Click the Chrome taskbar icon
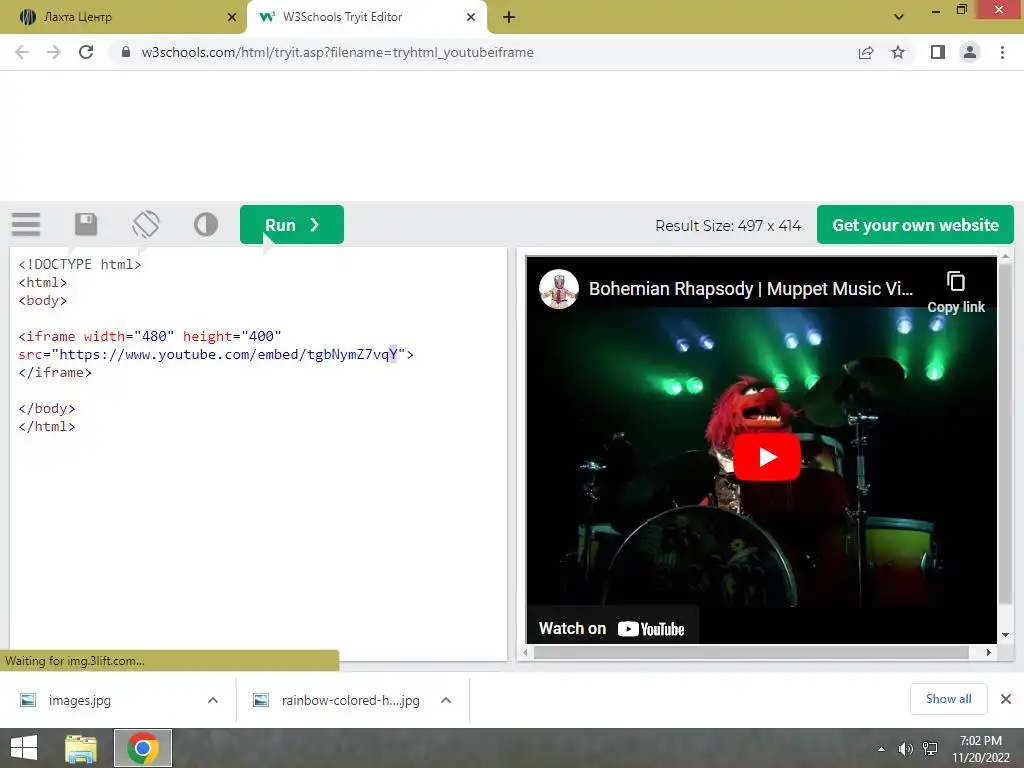This screenshot has height=768, width=1024. [143, 748]
